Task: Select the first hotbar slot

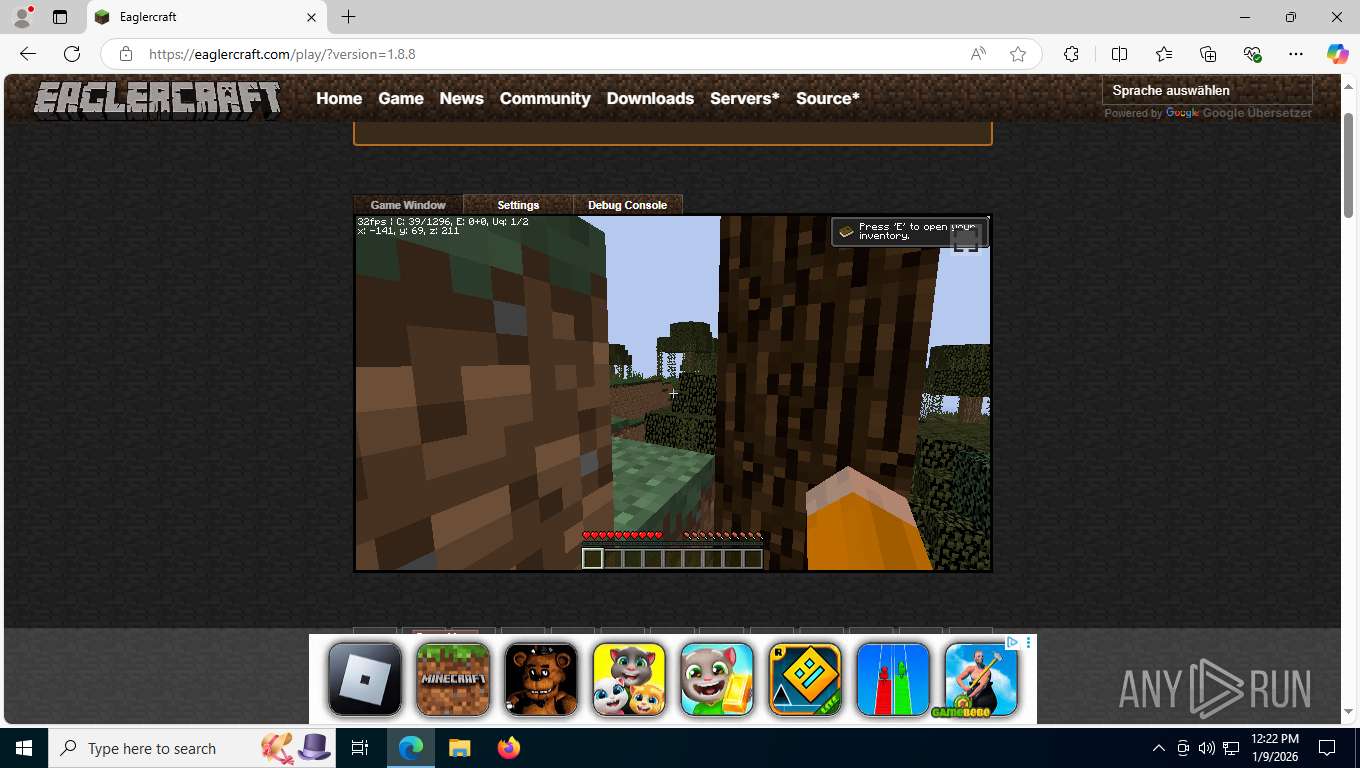Action: pos(593,559)
